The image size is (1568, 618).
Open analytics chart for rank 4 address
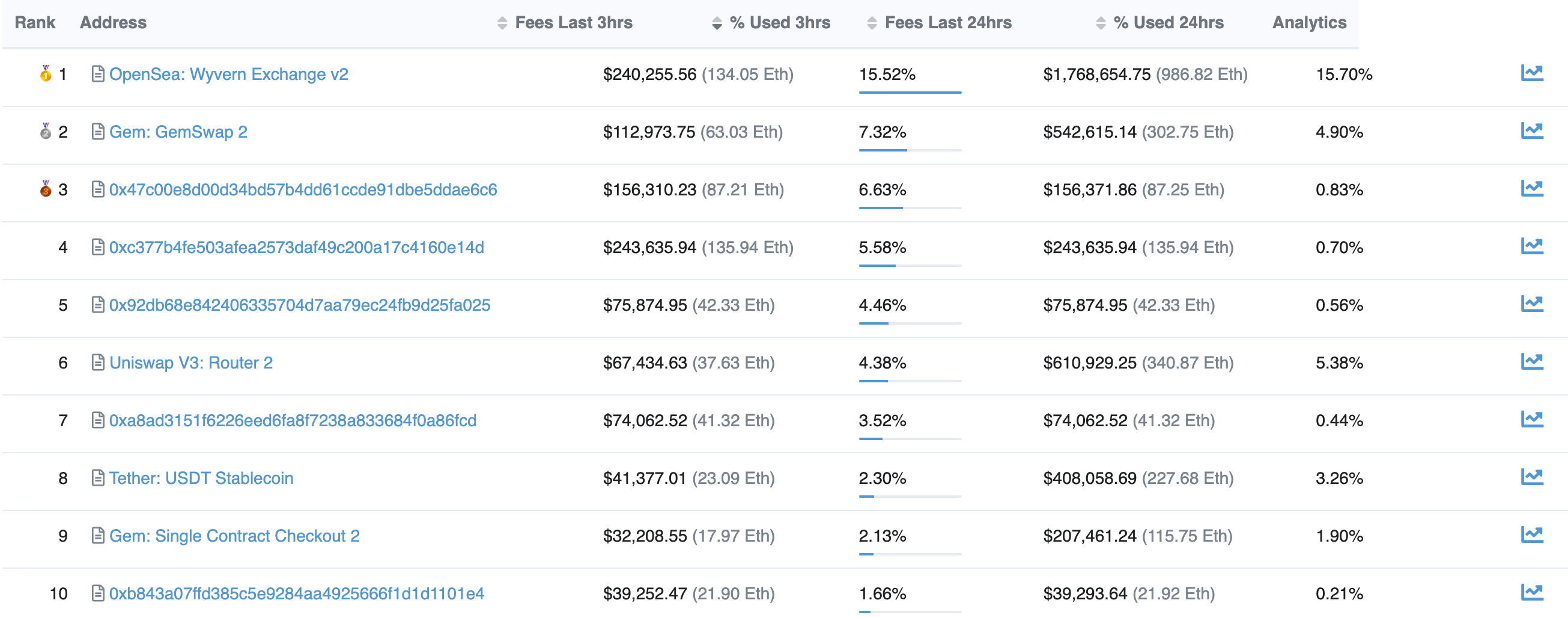(1531, 246)
